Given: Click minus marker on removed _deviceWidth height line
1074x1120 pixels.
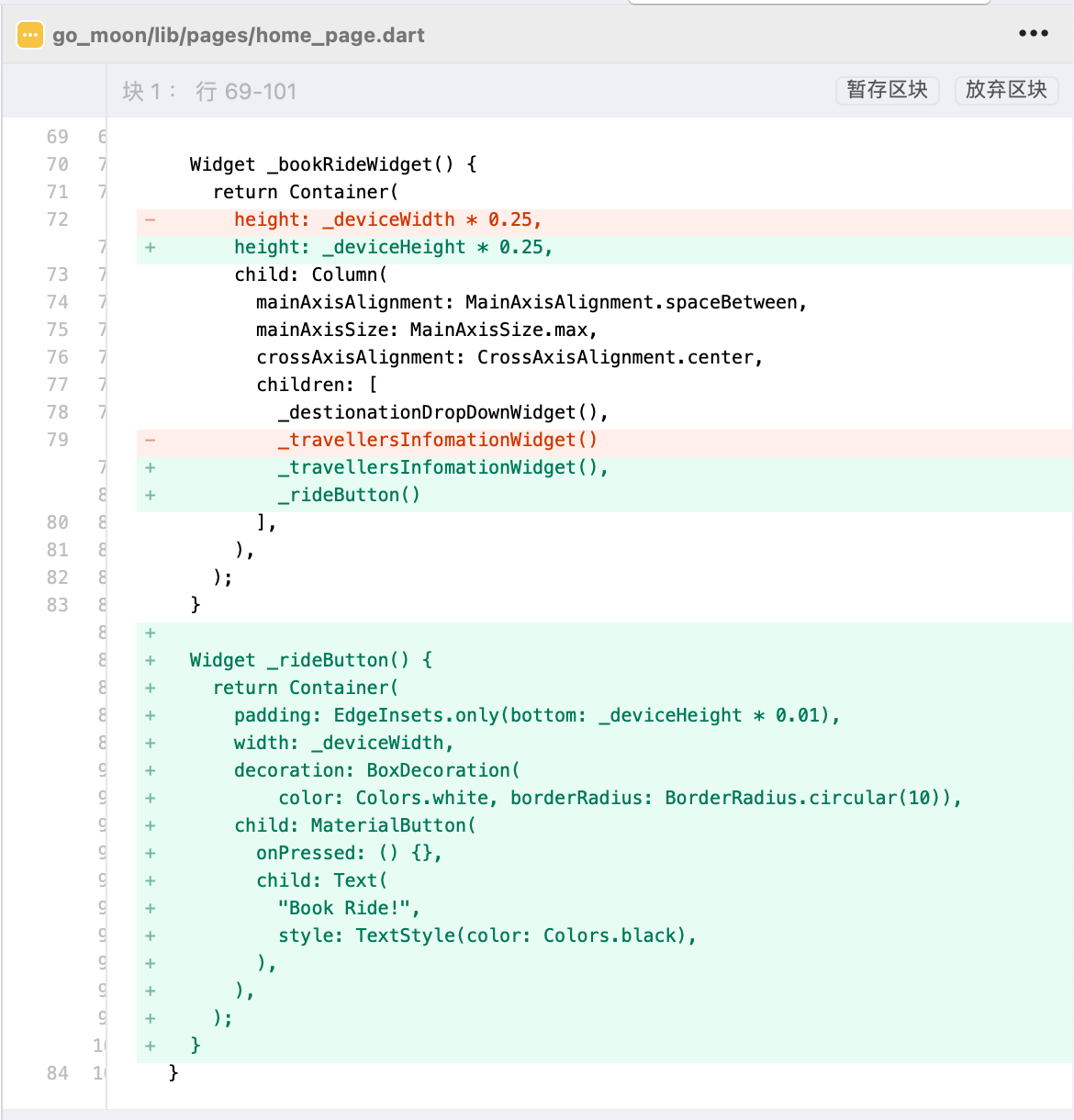Looking at the screenshot, I should [x=150, y=219].
